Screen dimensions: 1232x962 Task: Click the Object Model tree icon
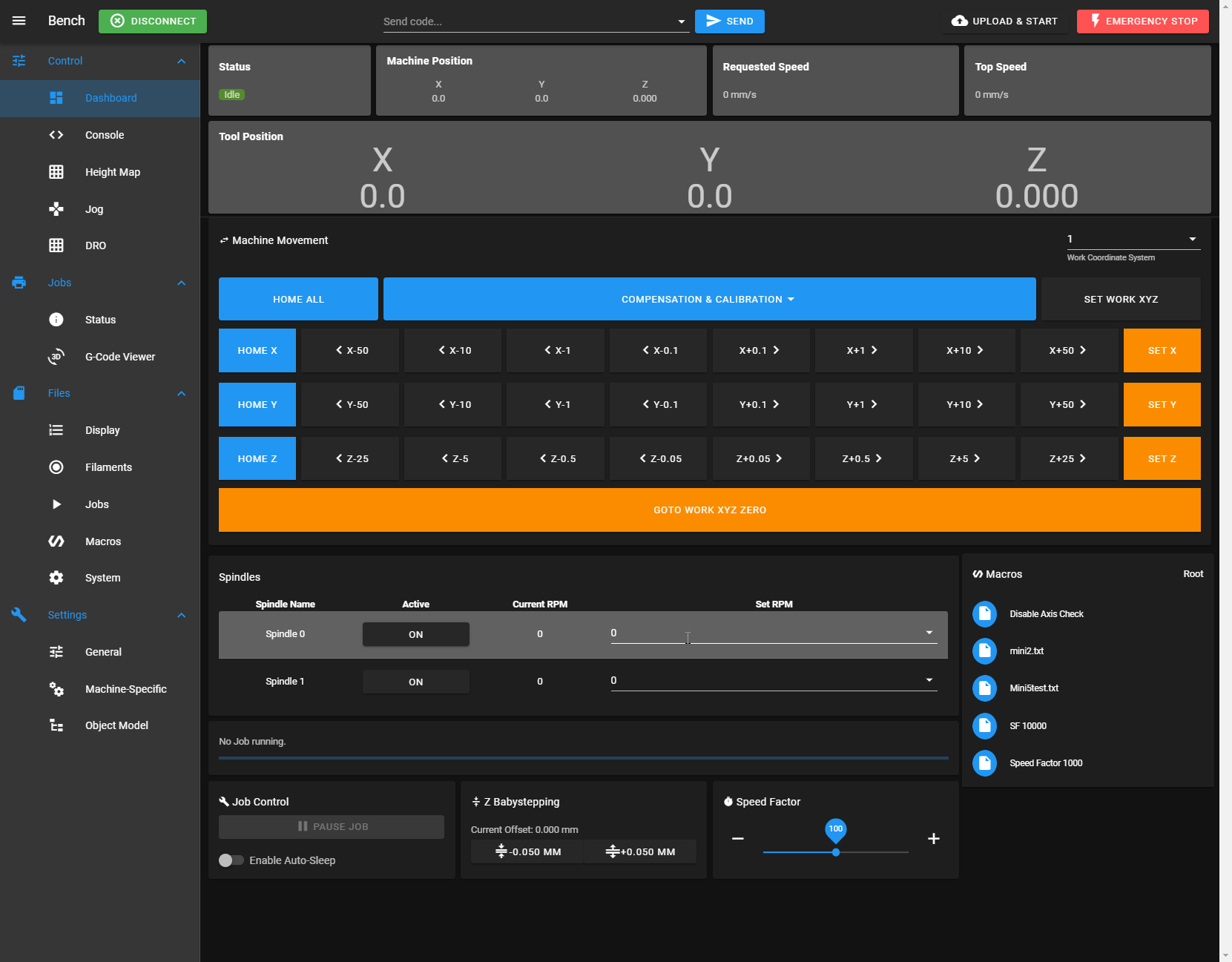pyautogui.click(x=56, y=725)
